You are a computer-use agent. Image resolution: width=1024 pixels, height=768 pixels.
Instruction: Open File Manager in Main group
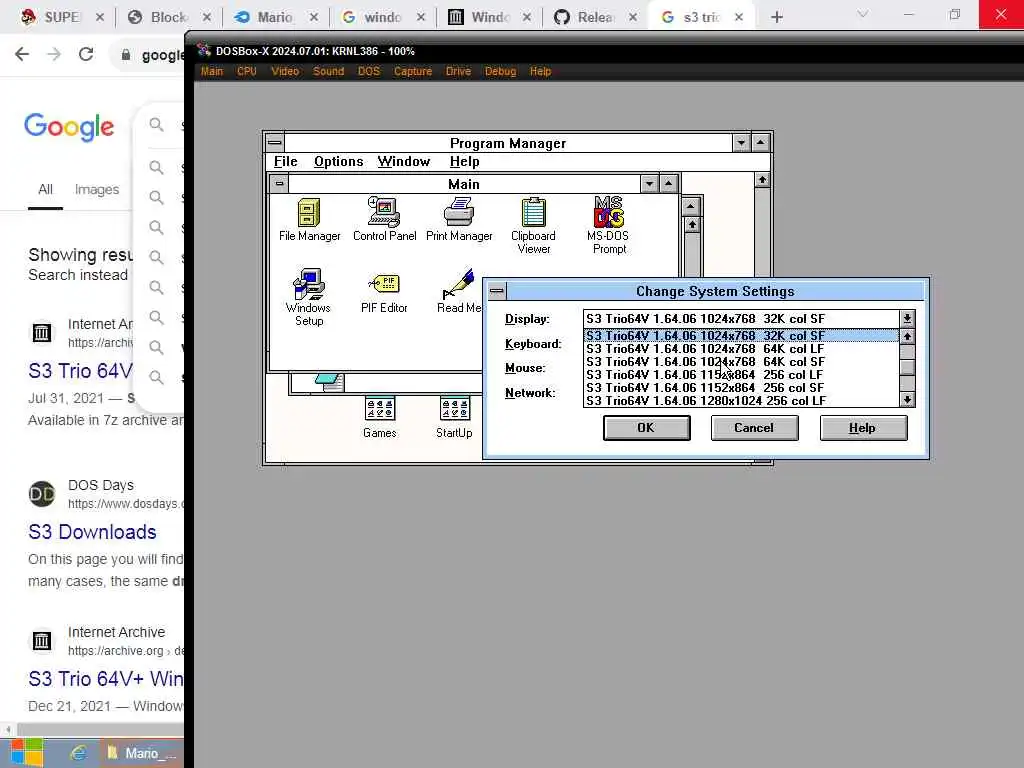(x=309, y=220)
